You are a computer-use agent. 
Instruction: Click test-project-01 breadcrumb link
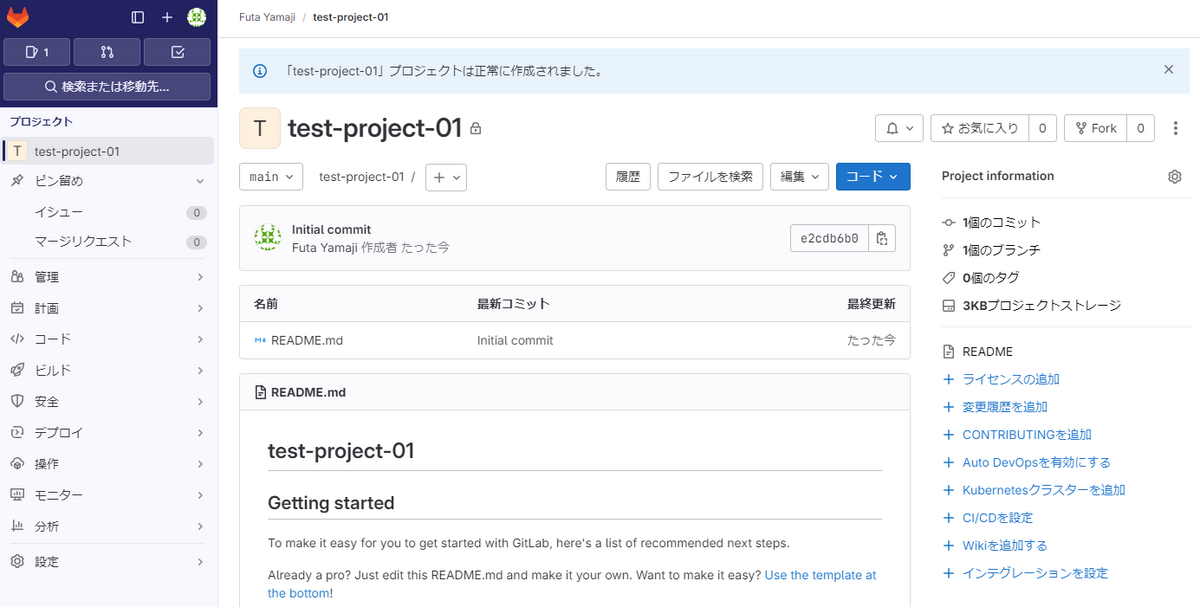(351, 18)
